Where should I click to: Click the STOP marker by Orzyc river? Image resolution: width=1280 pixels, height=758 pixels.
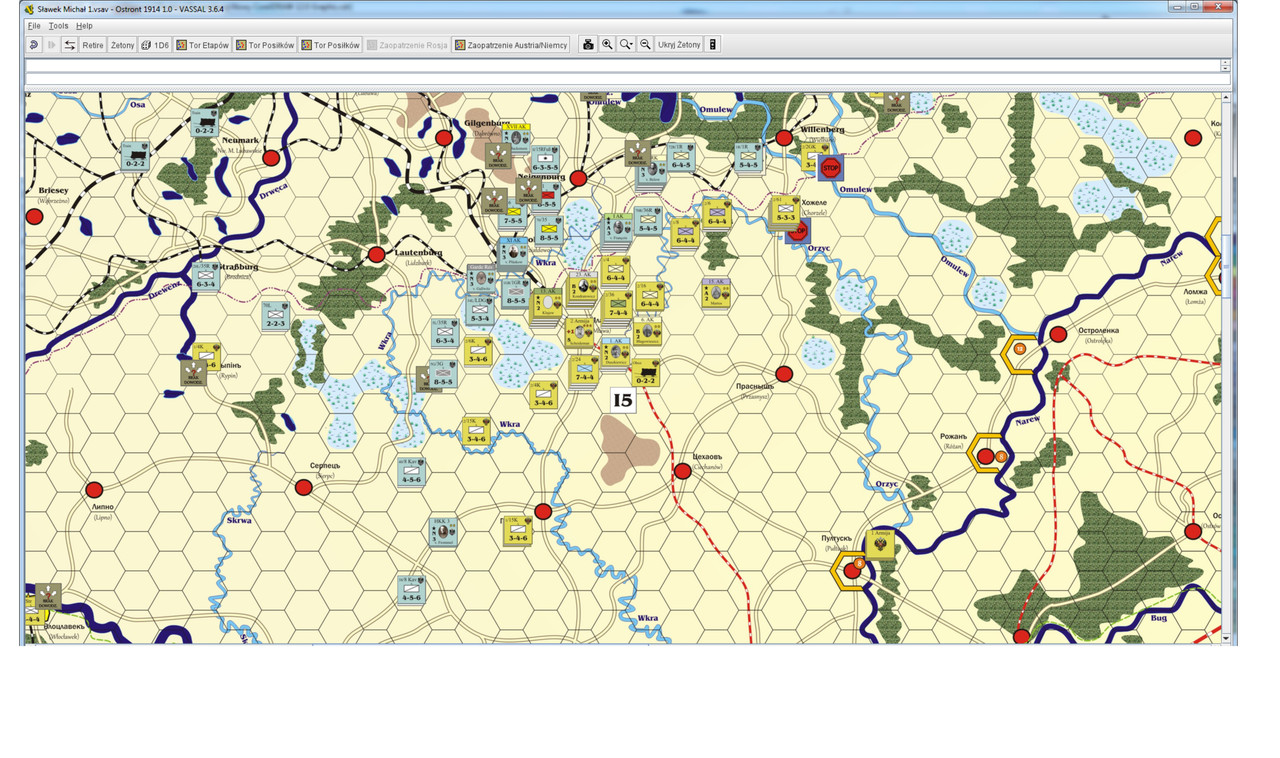pyautogui.click(x=797, y=233)
